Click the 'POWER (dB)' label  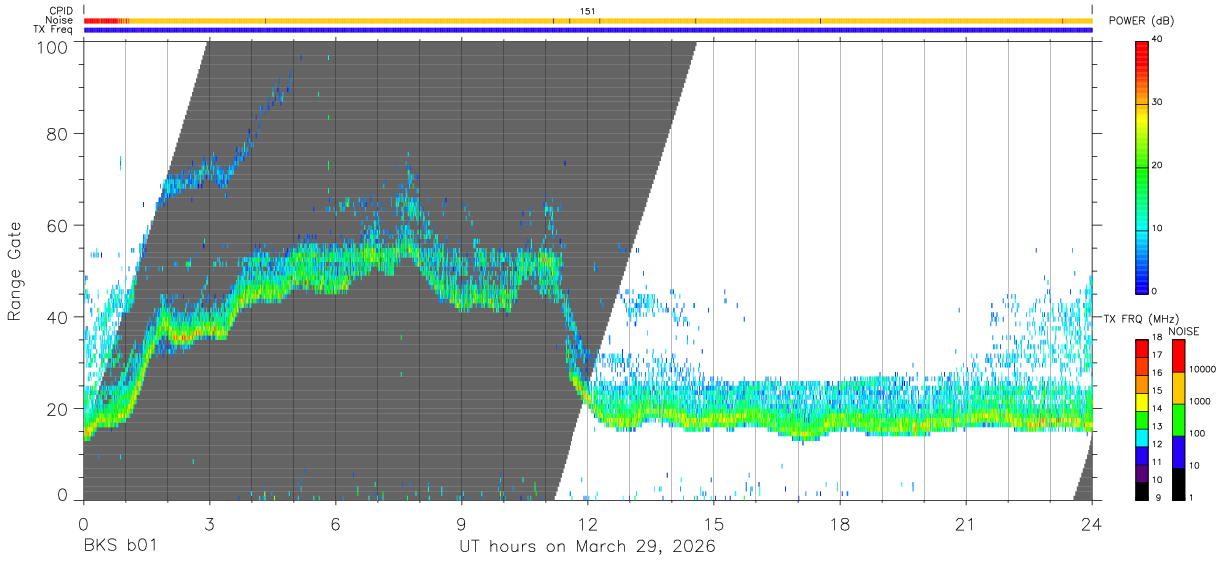coord(1142,20)
